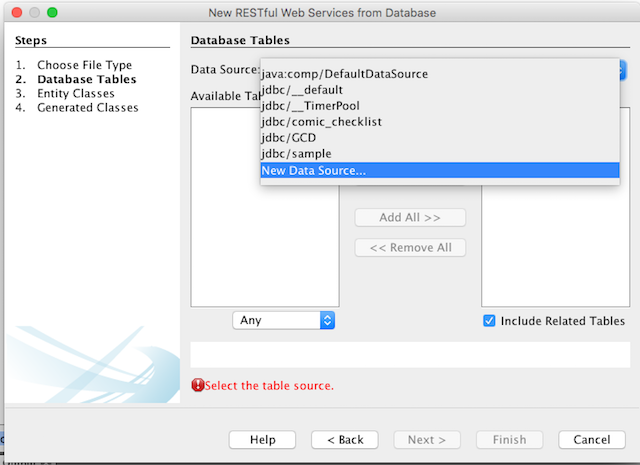
Task: Select java:comp/DefaultDataSource from the list
Action: point(344,74)
